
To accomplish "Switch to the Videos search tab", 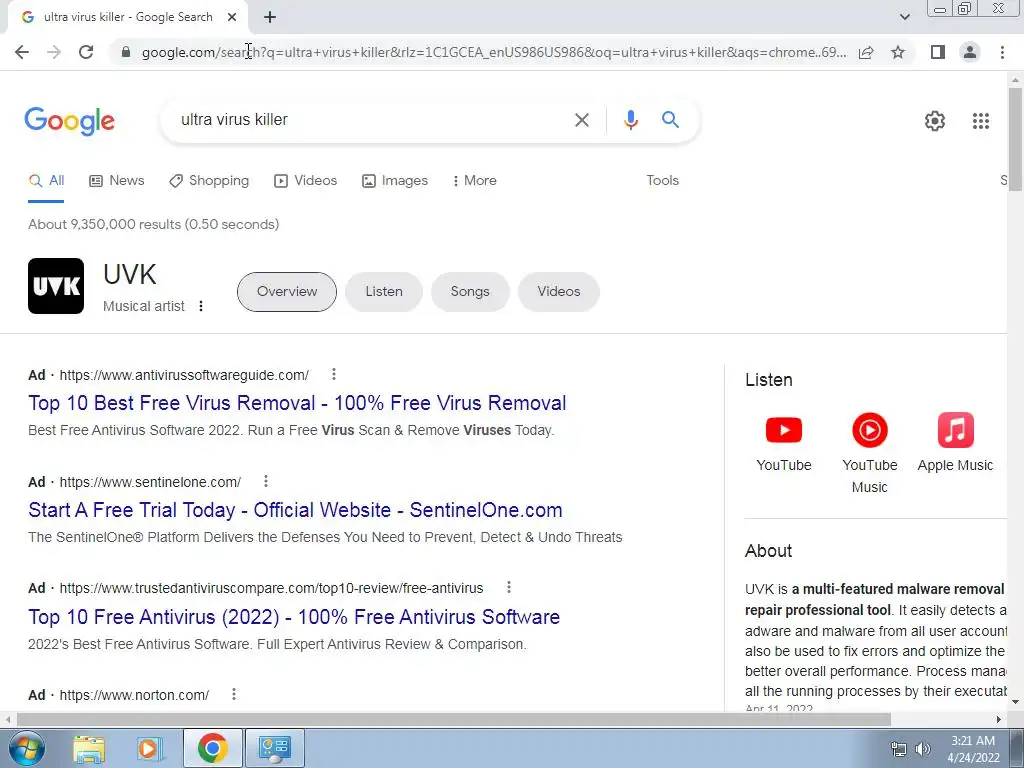I will pos(306,181).
